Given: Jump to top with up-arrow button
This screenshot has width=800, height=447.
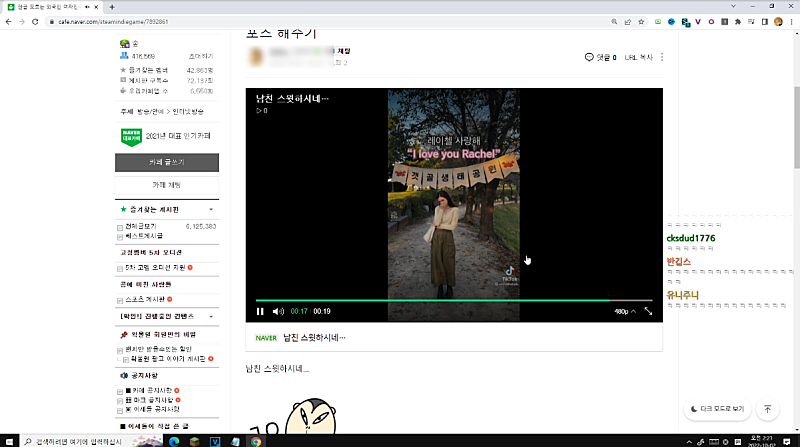Looking at the screenshot, I should point(767,409).
